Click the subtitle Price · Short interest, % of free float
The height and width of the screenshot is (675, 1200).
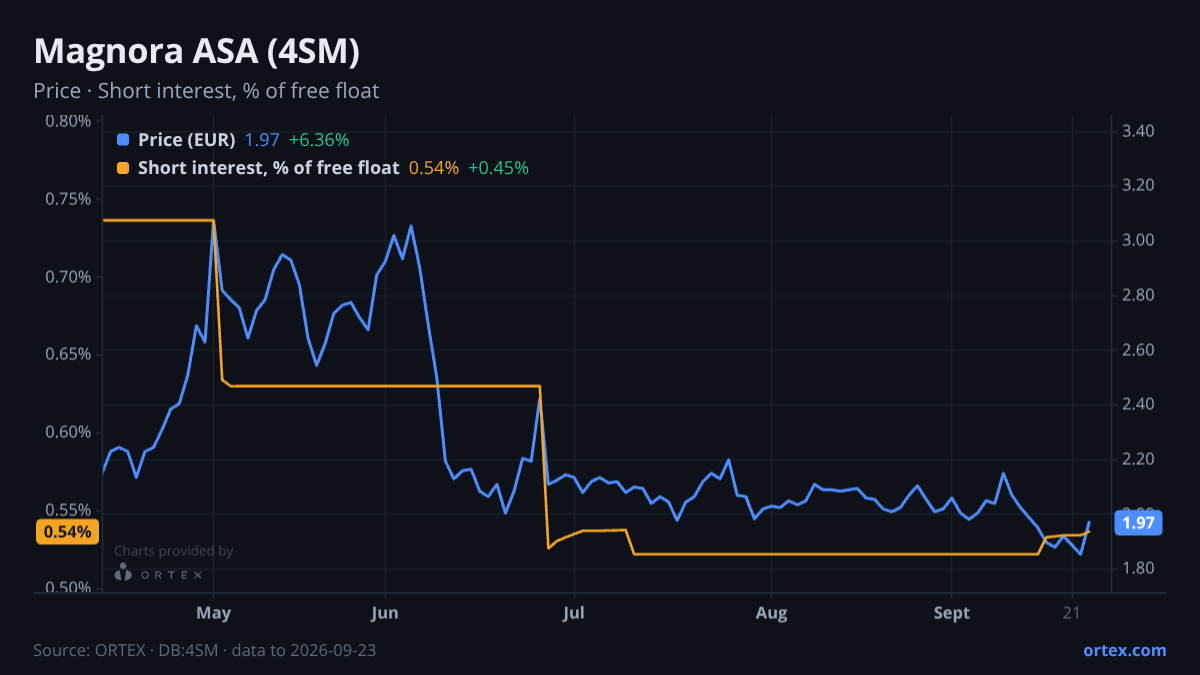pos(206,91)
